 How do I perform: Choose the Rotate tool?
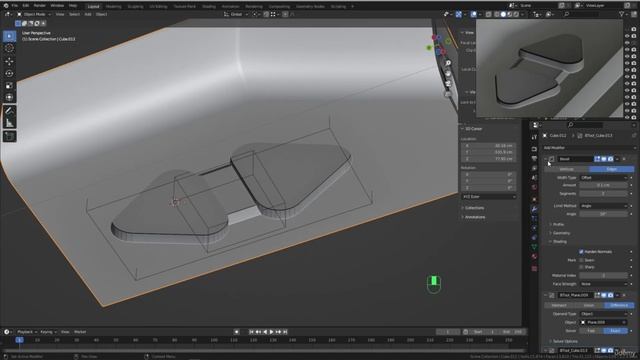point(9,73)
